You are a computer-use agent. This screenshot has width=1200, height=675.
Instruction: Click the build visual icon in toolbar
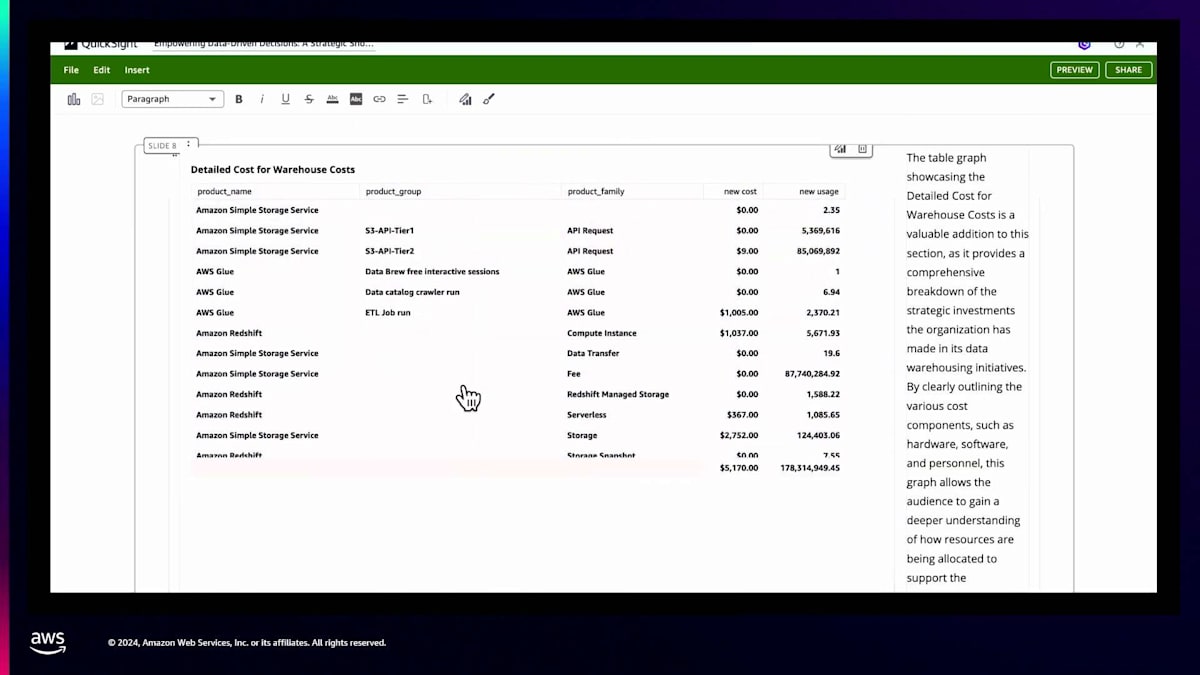click(465, 99)
